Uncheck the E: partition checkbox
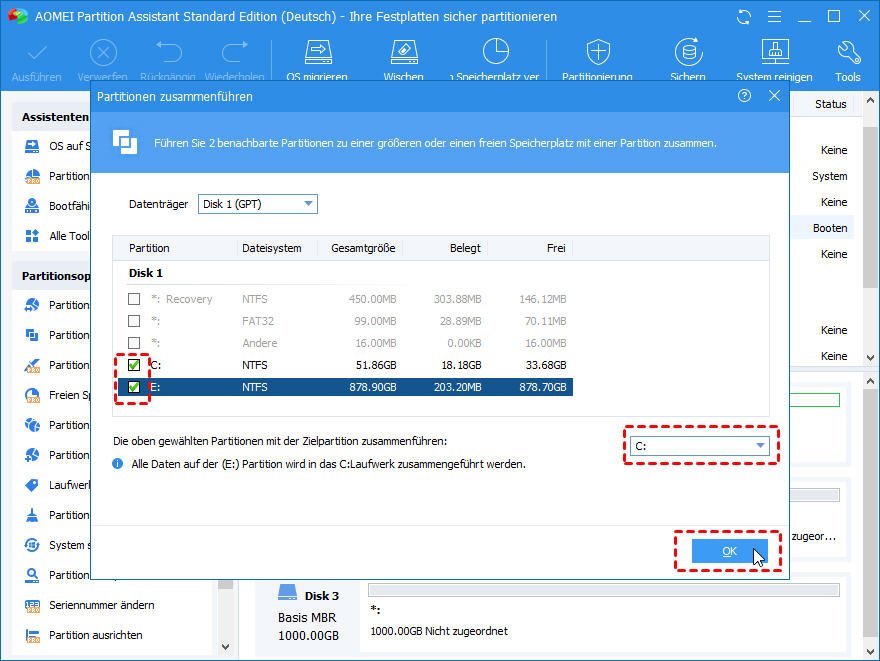Image resolution: width=880 pixels, height=661 pixels. click(x=134, y=387)
